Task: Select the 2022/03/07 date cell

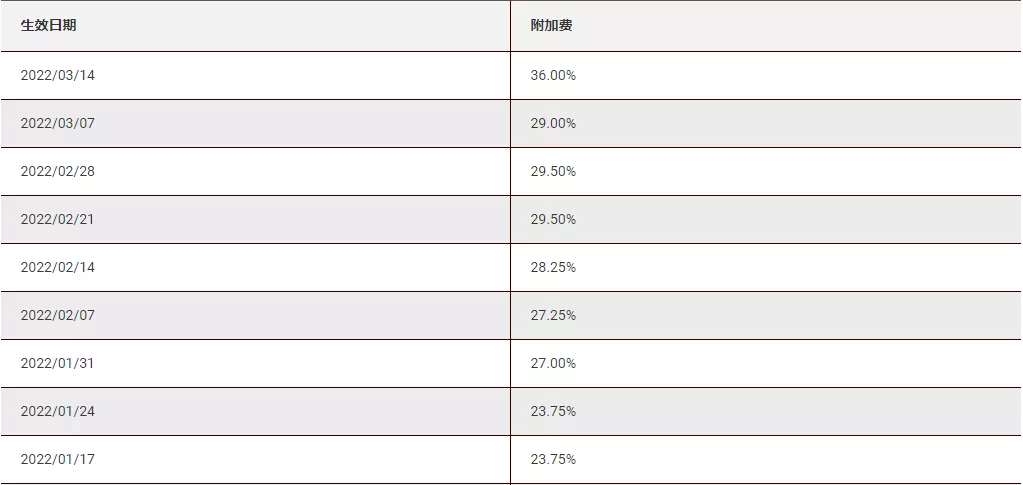Action: click(x=58, y=123)
